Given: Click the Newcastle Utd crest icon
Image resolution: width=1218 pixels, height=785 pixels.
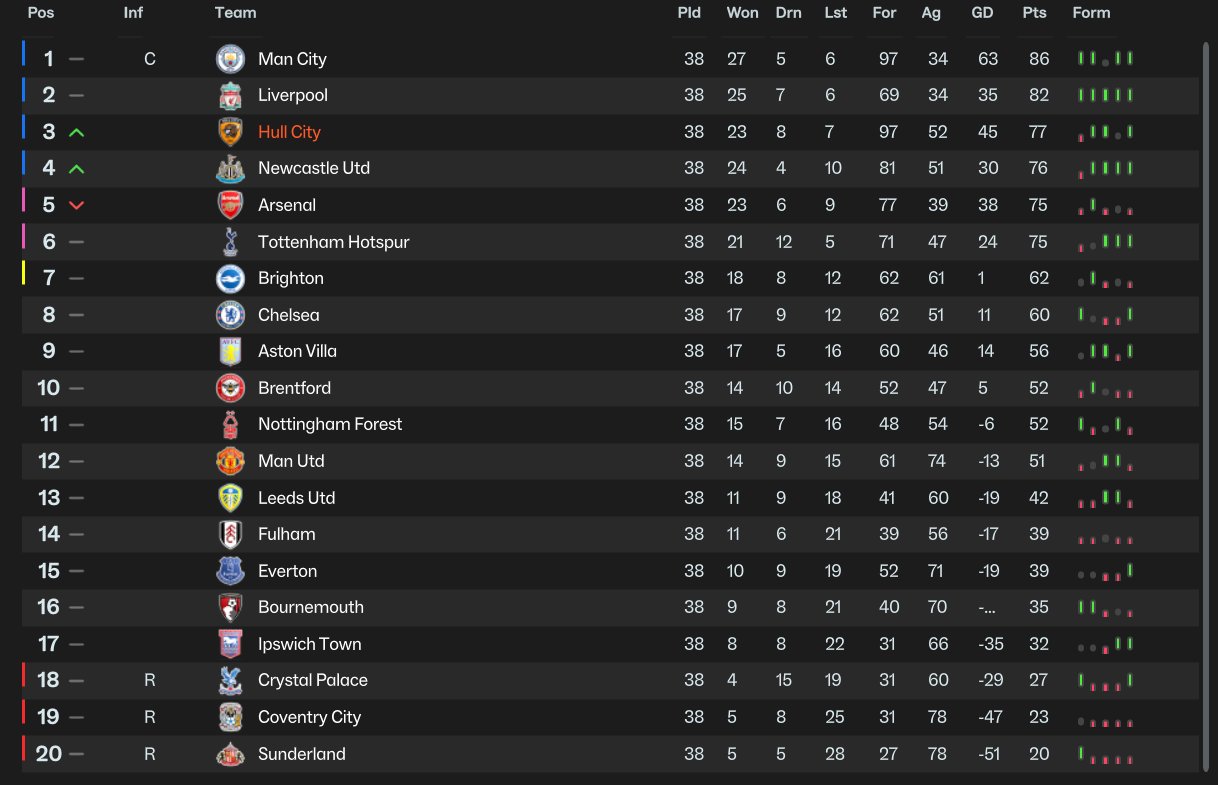Looking at the screenshot, I should click(230, 169).
